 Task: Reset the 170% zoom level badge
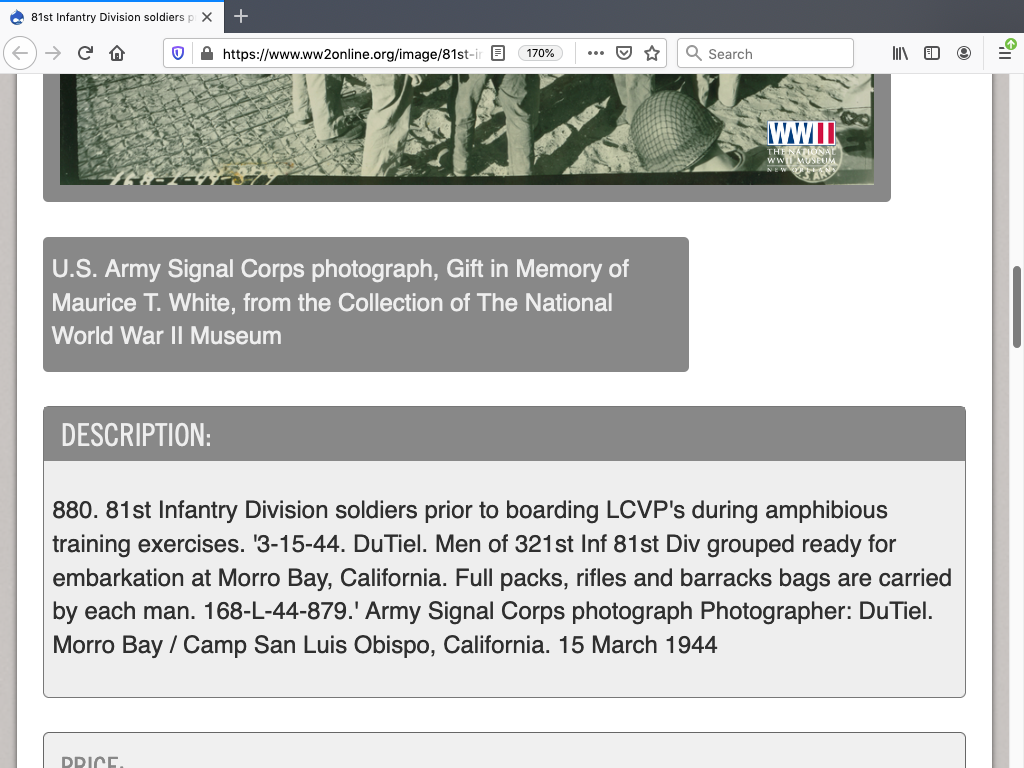pyautogui.click(x=540, y=53)
